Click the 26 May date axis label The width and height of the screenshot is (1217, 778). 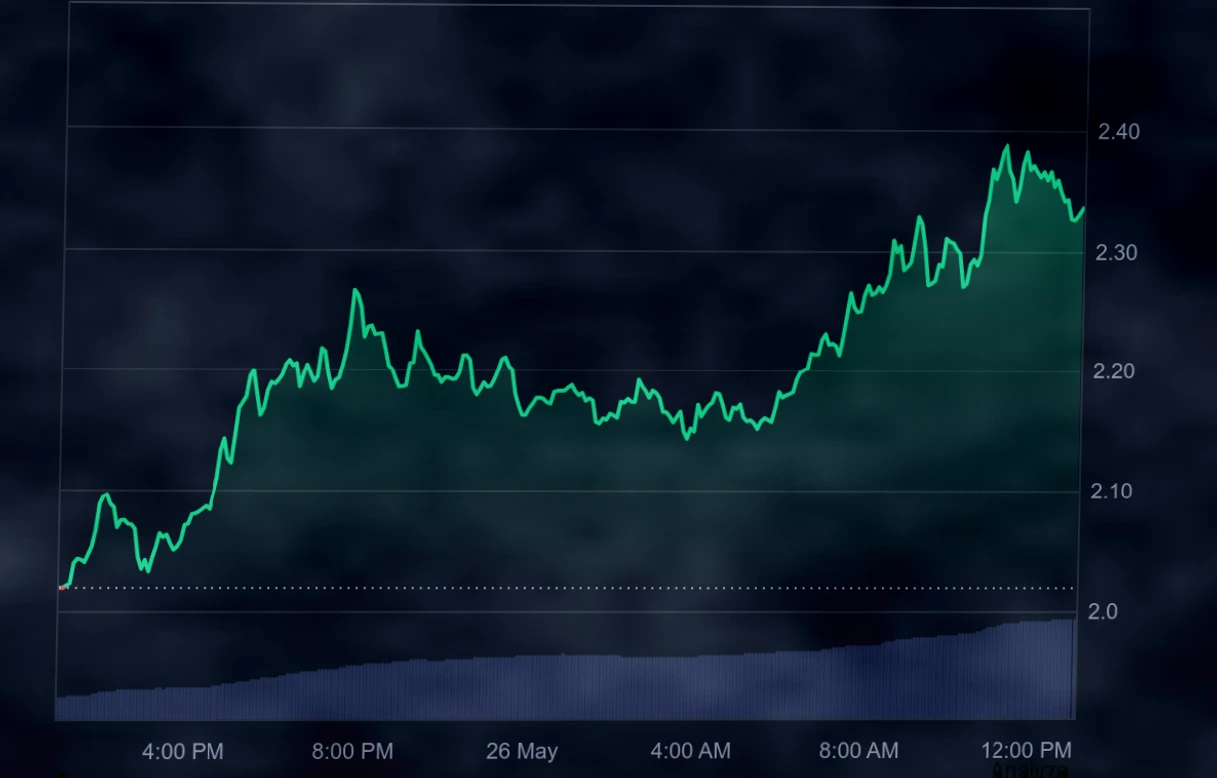coord(522,751)
